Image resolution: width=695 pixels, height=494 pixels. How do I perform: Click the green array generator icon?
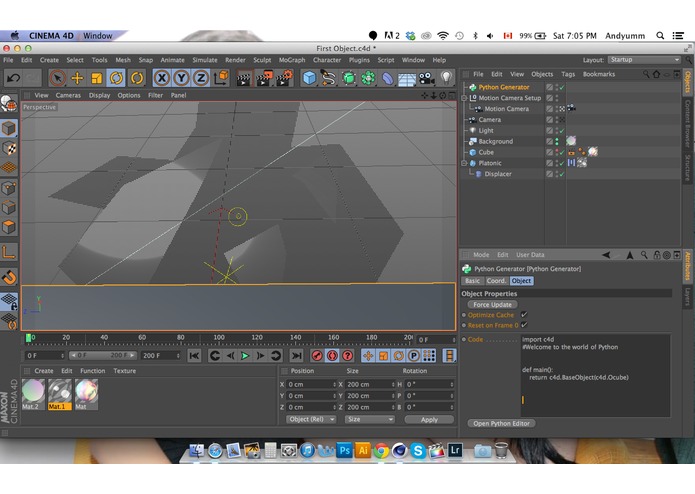348,78
